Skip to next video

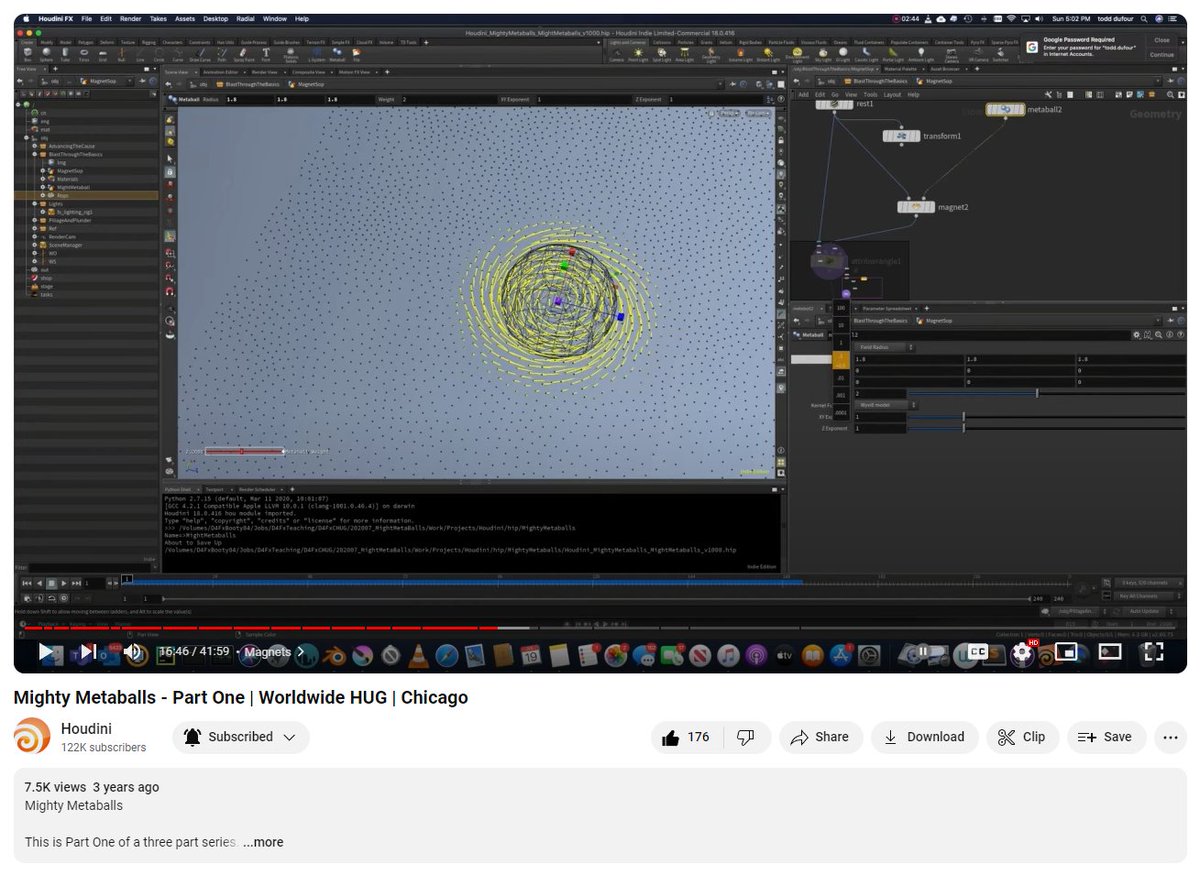click(x=88, y=652)
